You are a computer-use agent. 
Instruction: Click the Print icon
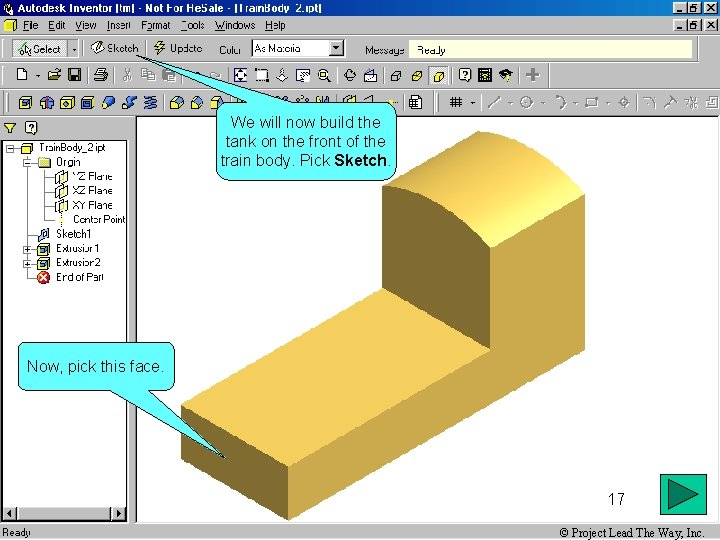click(x=101, y=74)
